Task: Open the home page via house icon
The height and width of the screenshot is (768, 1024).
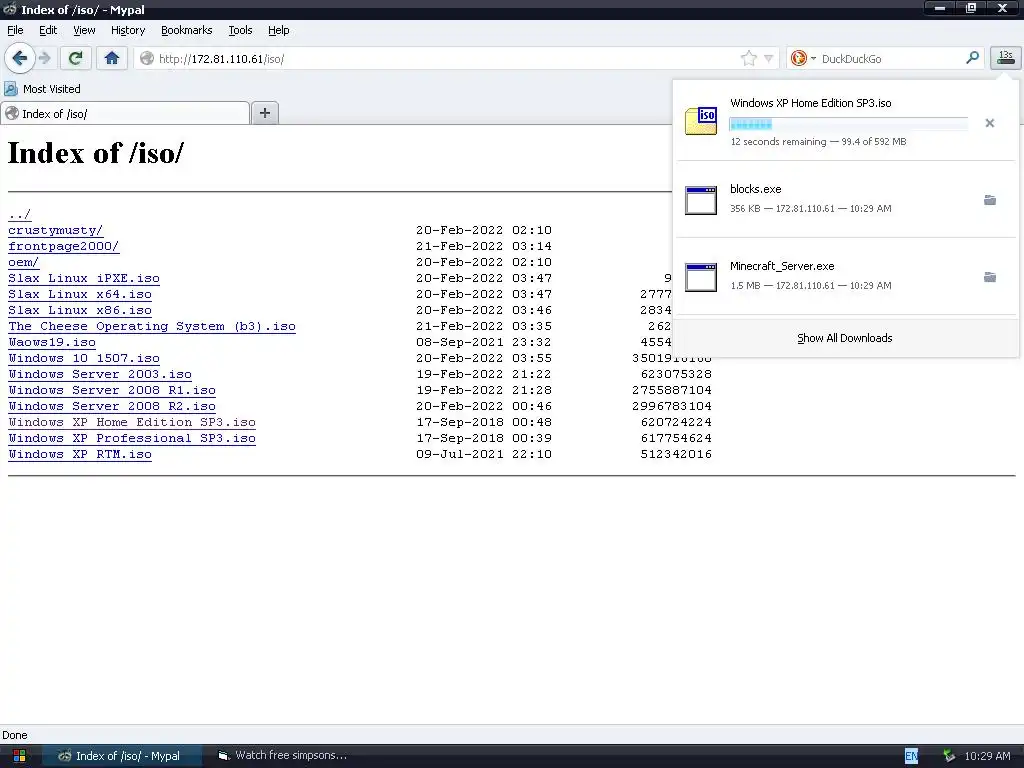Action: point(112,58)
